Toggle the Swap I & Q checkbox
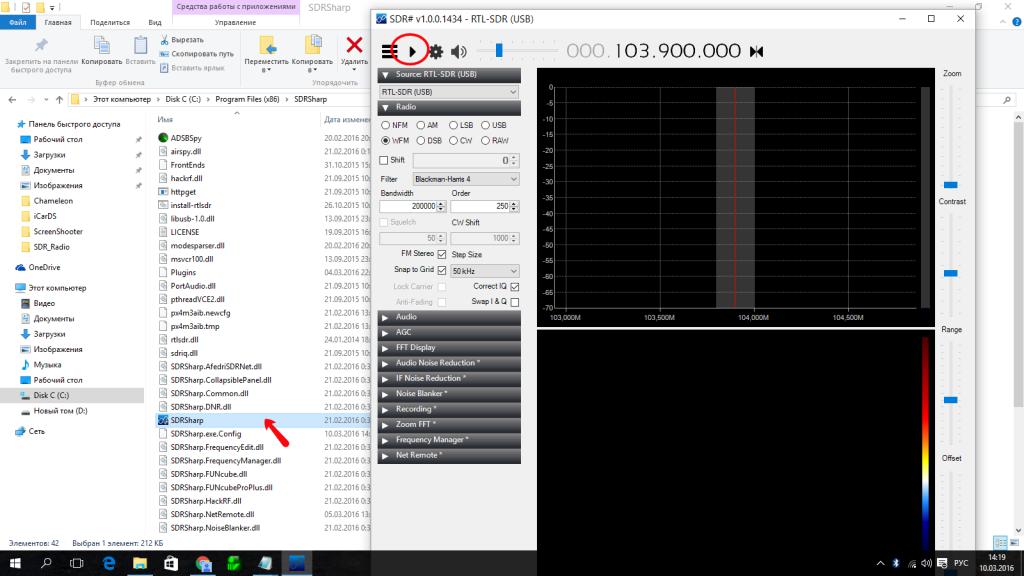This screenshot has width=1024, height=576. [x=515, y=301]
